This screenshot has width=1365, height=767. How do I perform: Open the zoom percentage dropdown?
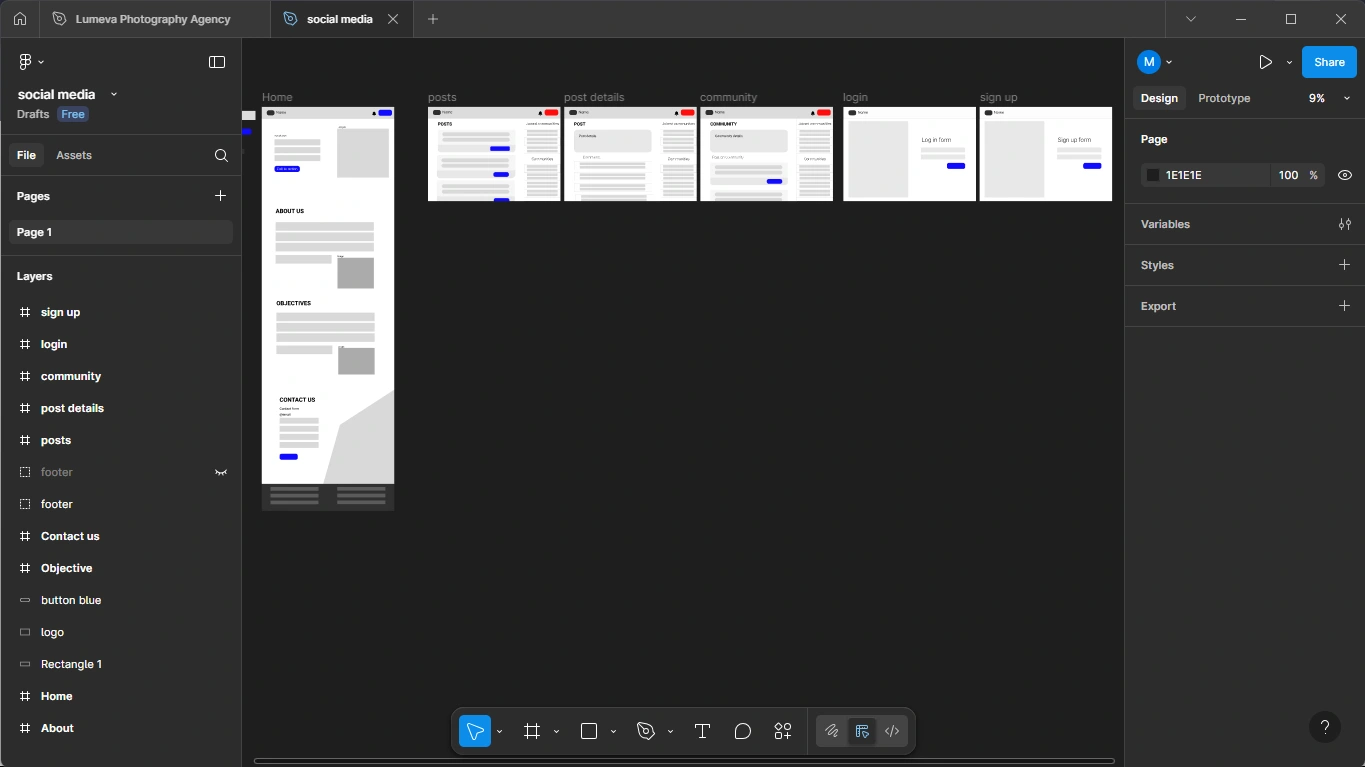point(1347,98)
